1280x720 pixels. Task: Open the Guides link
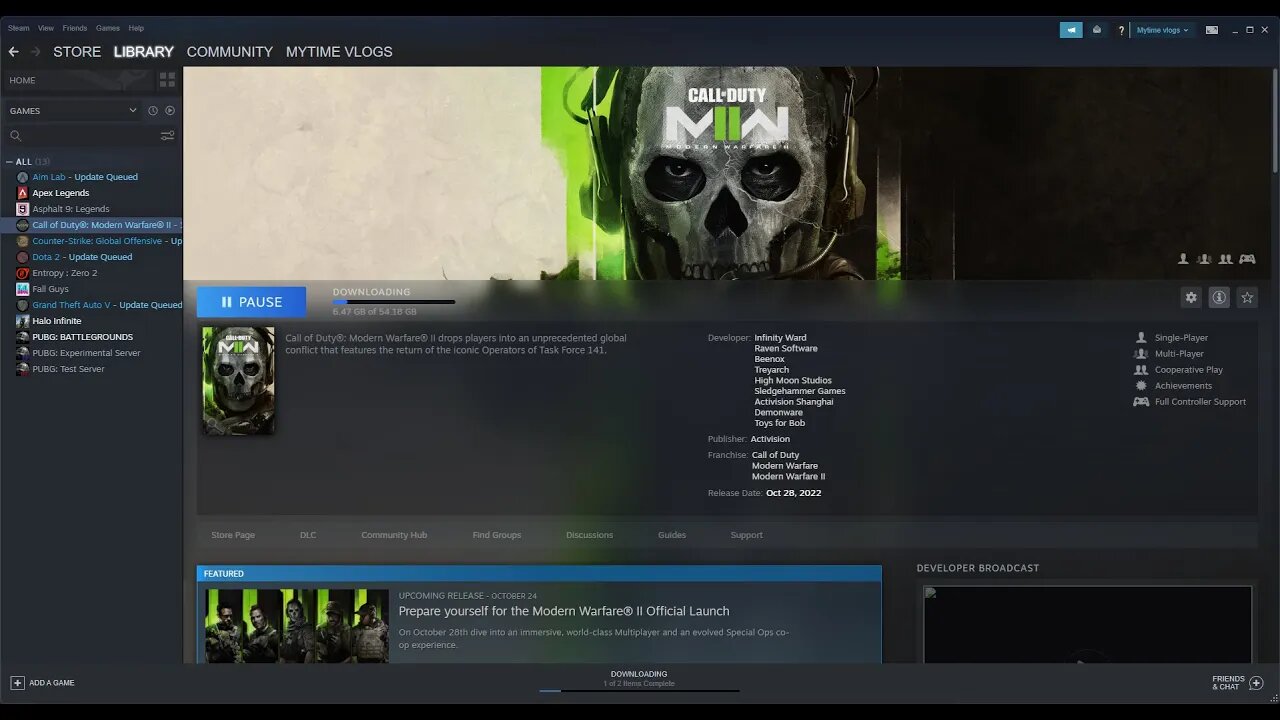672,535
